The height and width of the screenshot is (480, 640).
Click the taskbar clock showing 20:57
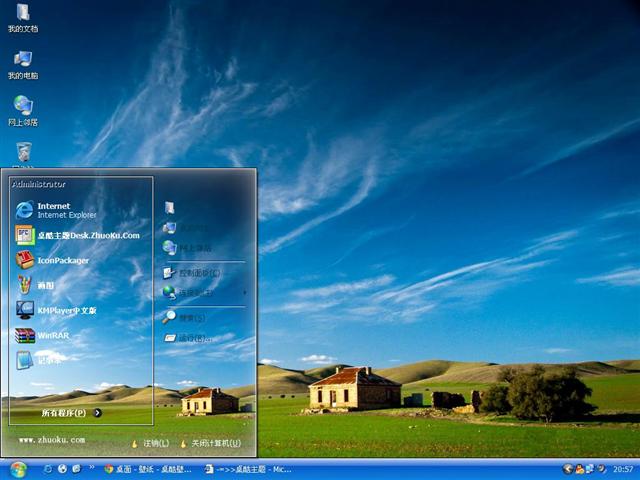coord(623,469)
